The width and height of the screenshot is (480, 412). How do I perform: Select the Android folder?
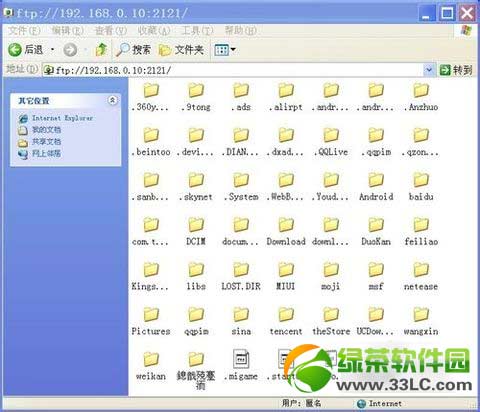(376, 186)
